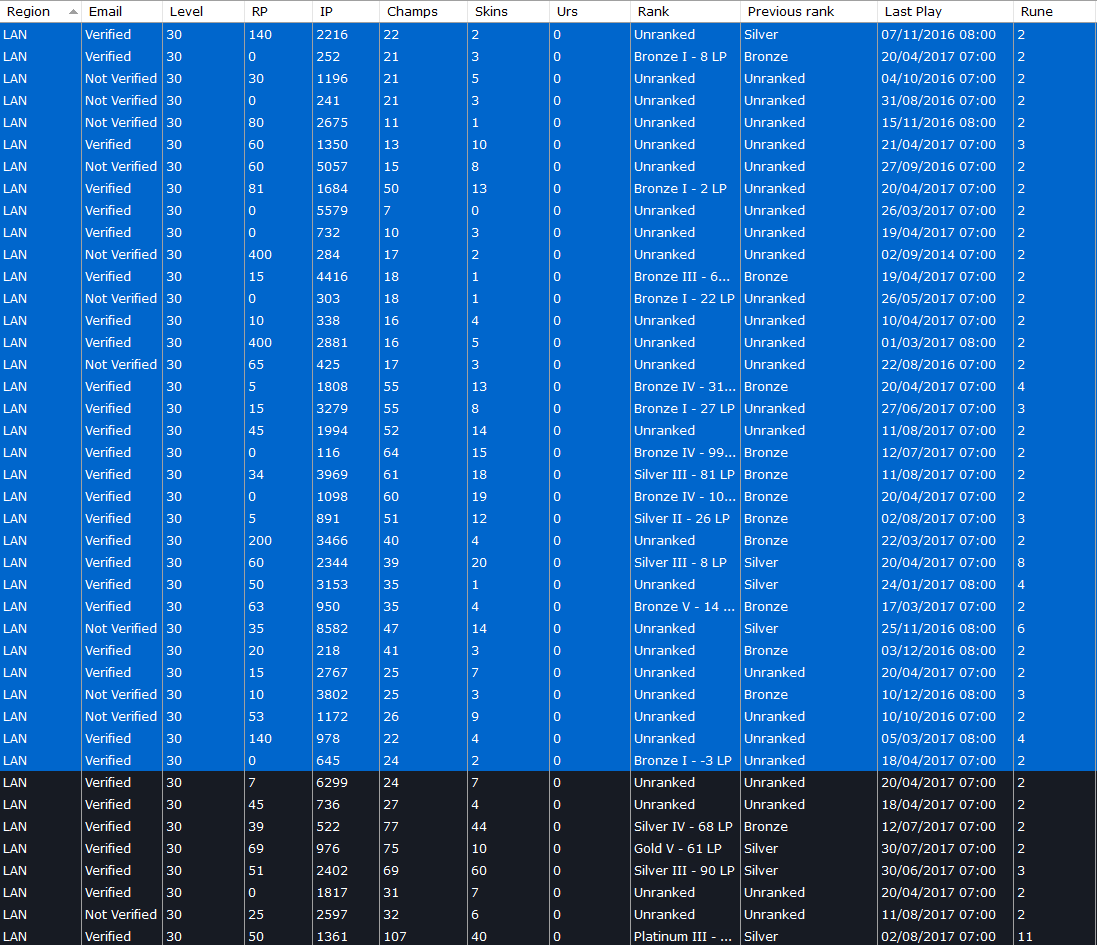Select the Champs value 107

pos(395,937)
